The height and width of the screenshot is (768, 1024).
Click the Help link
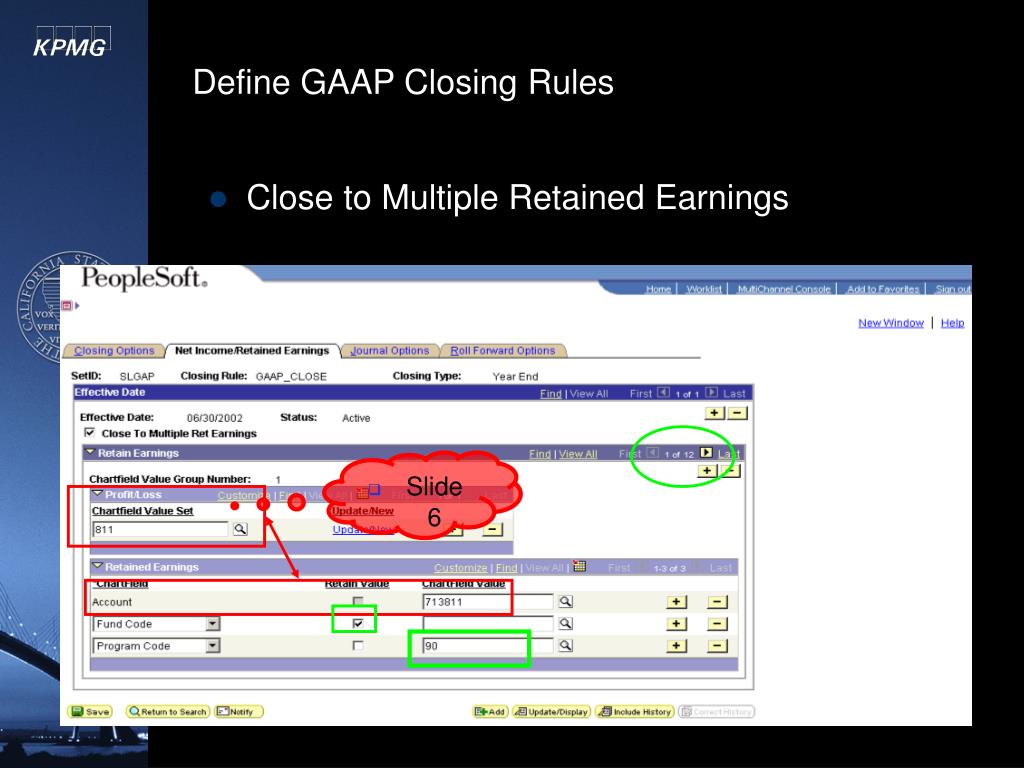[952, 323]
